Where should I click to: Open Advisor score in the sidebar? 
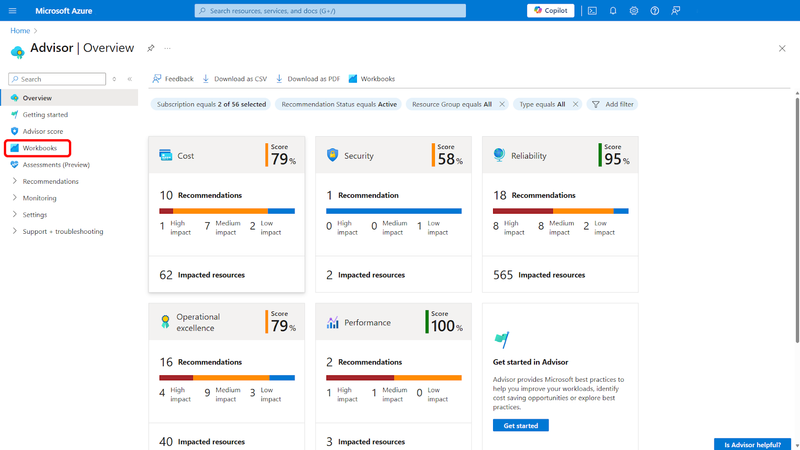(43, 131)
